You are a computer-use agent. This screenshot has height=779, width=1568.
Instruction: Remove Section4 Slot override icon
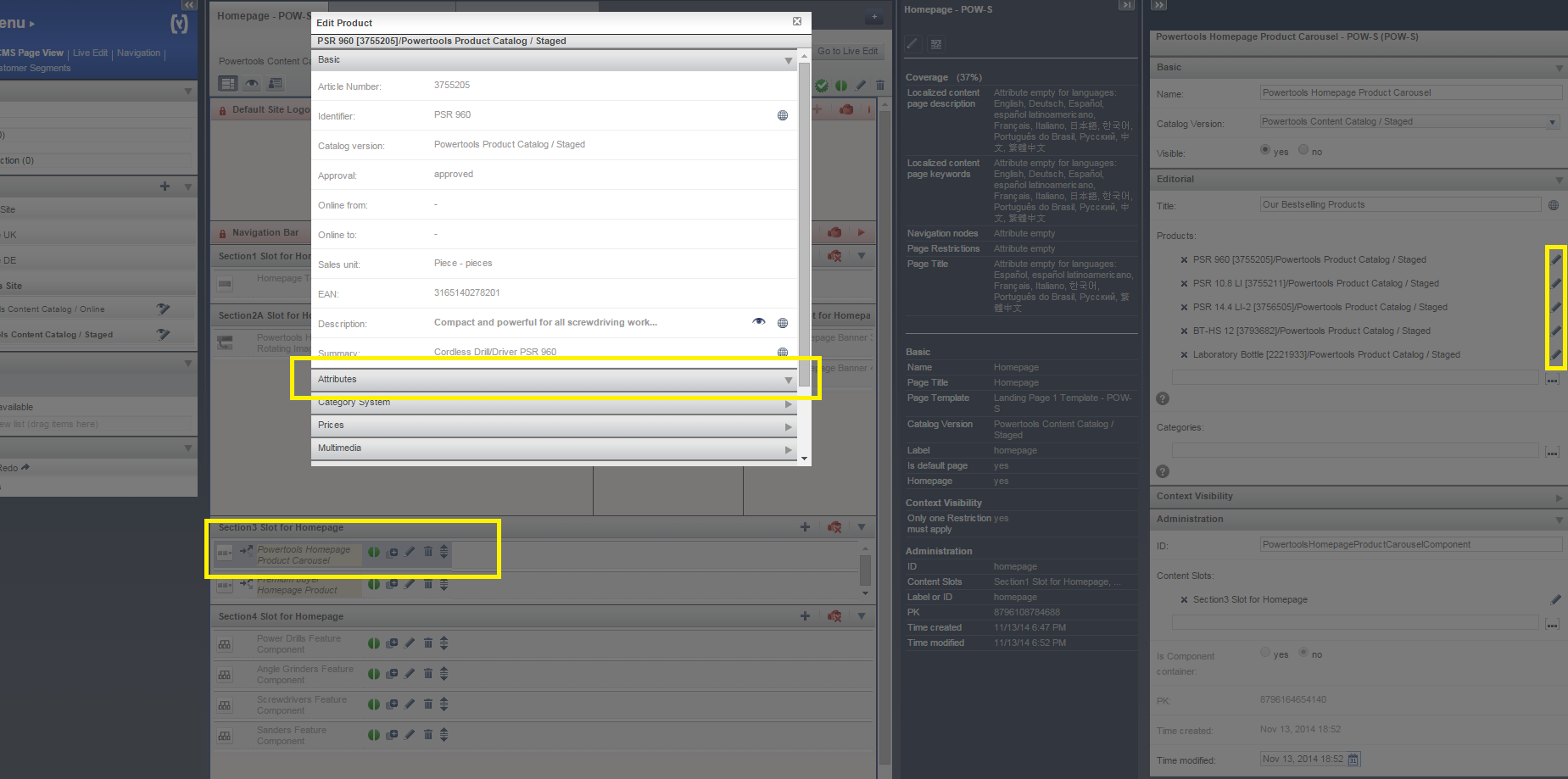click(834, 616)
